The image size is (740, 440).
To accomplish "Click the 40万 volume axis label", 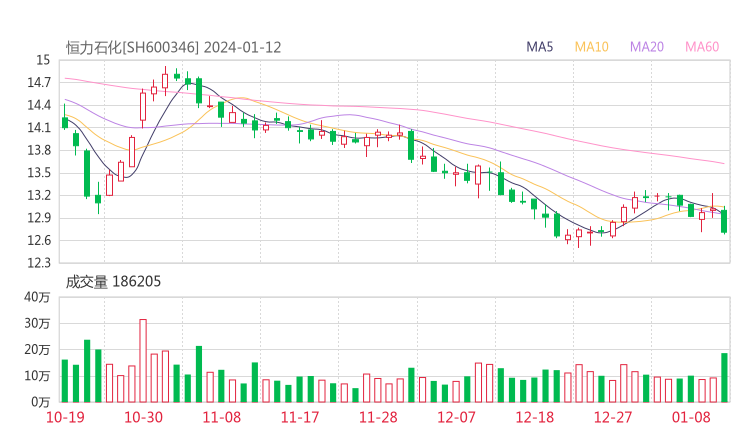I will pos(37,297).
